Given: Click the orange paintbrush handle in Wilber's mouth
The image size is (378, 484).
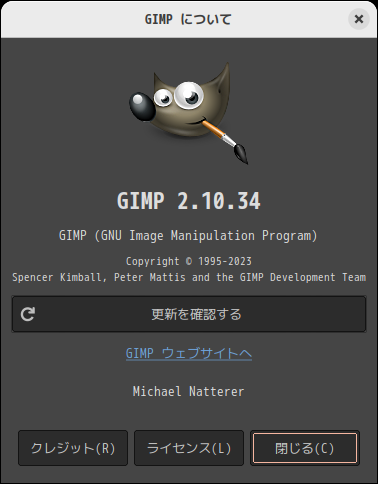Looking at the screenshot, I should (x=213, y=129).
